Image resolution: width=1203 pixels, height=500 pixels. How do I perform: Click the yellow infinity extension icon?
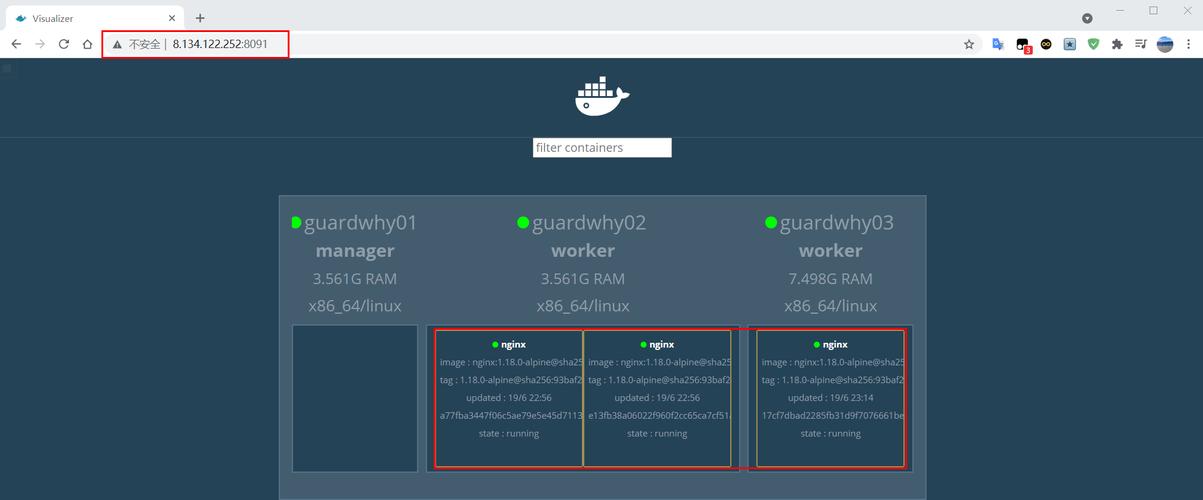1046,44
